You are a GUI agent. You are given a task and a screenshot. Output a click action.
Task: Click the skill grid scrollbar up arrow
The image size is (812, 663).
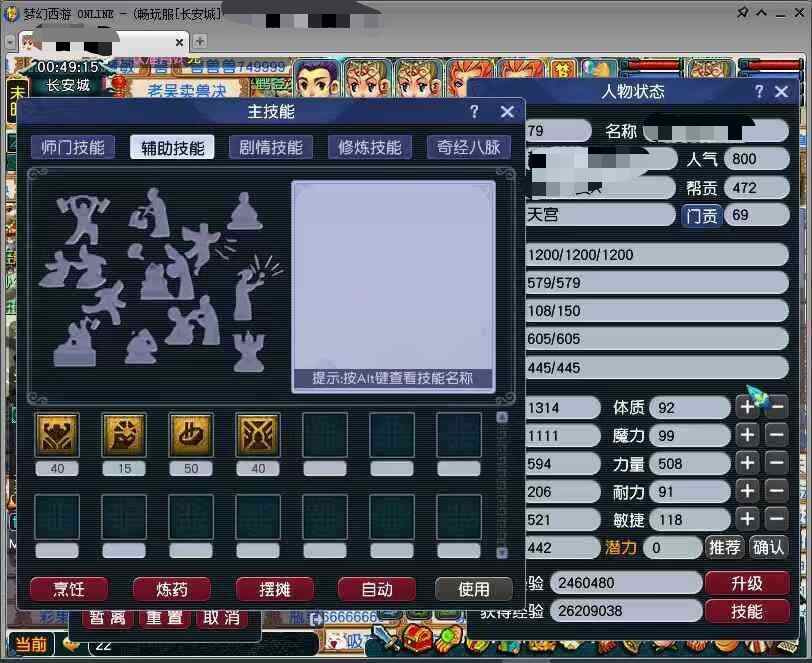502,417
